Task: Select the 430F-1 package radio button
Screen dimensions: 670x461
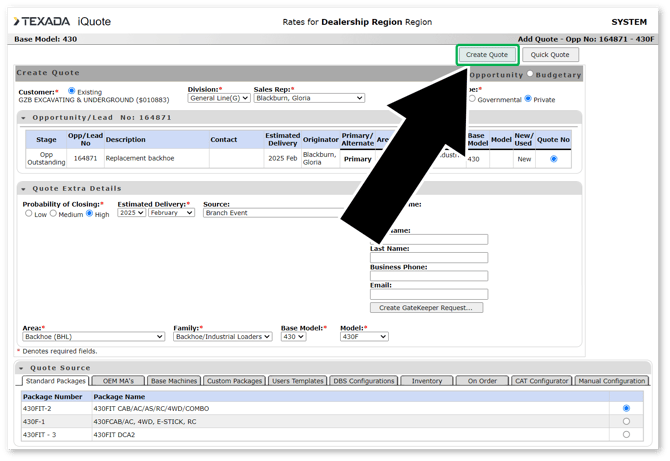Action: coord(626,421)
